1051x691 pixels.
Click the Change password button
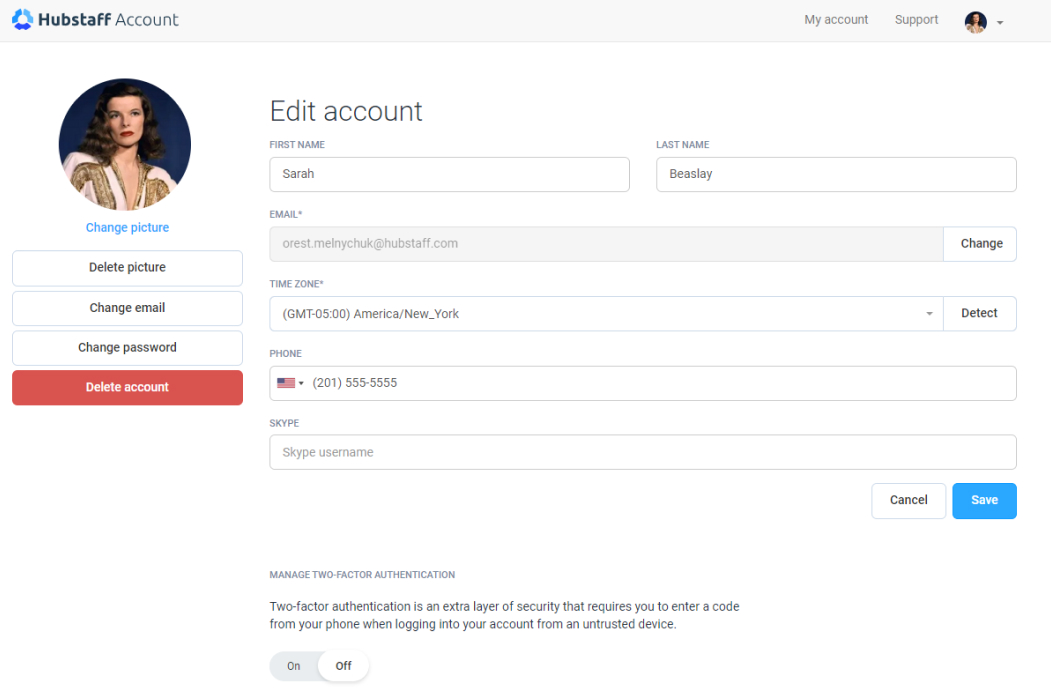(x=127, y=347)
